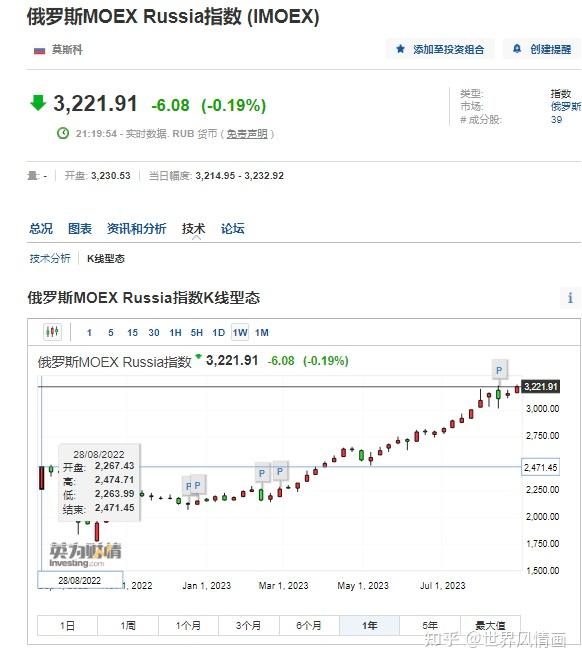Screen dimensions: 582x665
Task: Open the 总况 tab
Action: pos(41,229)
